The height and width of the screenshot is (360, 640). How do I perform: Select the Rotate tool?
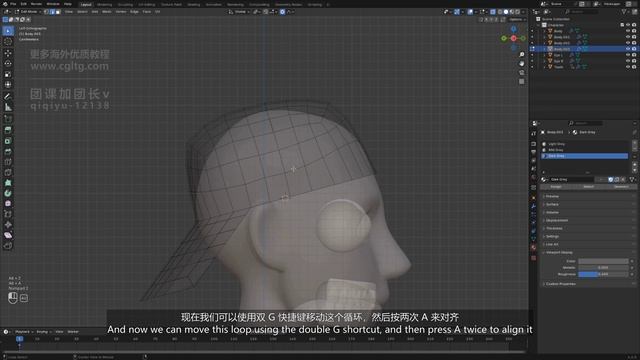pos(8,64)
